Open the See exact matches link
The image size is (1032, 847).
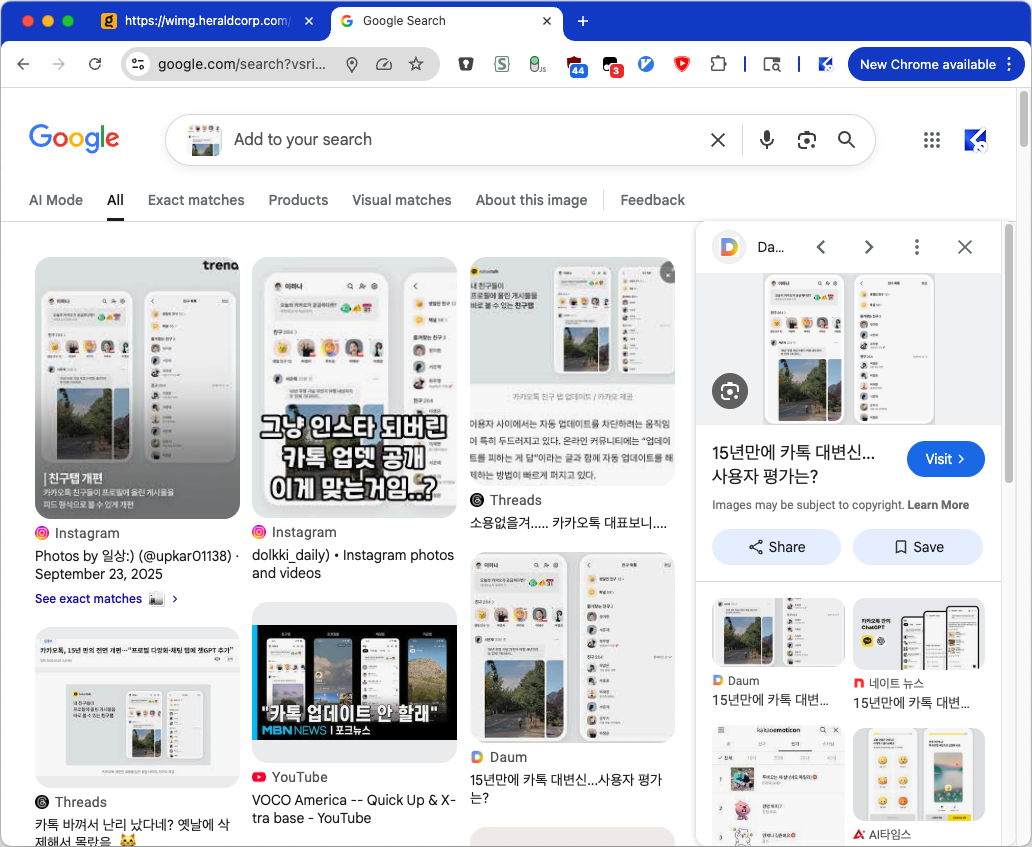pyautogui.click(x=89, y=599)
